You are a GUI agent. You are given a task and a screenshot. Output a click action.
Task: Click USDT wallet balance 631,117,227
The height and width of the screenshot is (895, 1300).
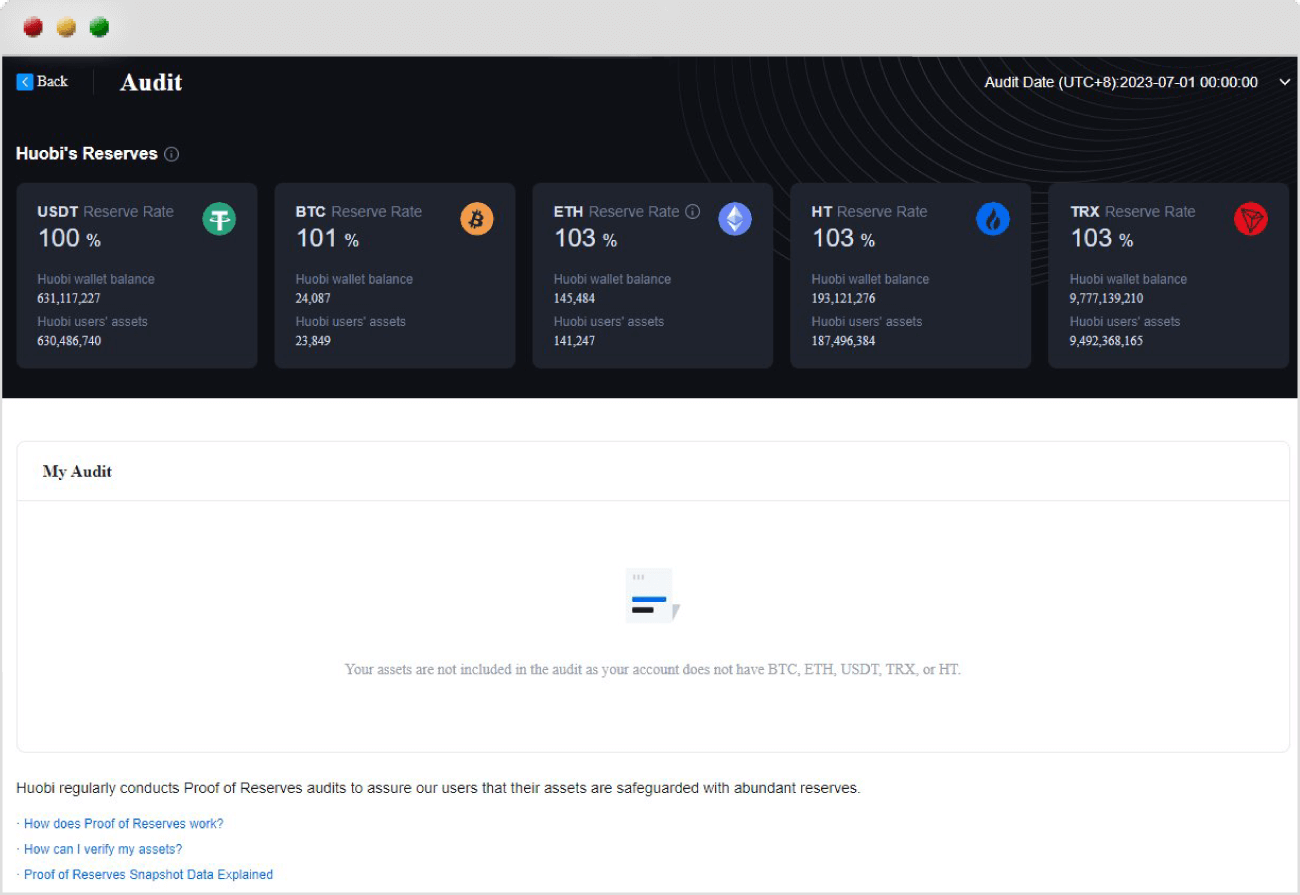click(69, 298)
